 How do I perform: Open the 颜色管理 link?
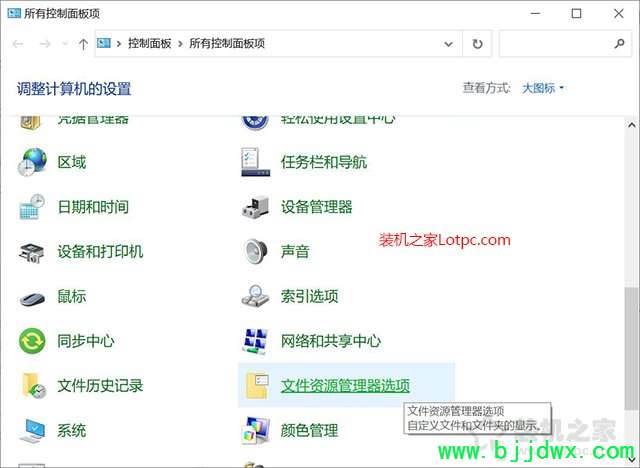309,430
